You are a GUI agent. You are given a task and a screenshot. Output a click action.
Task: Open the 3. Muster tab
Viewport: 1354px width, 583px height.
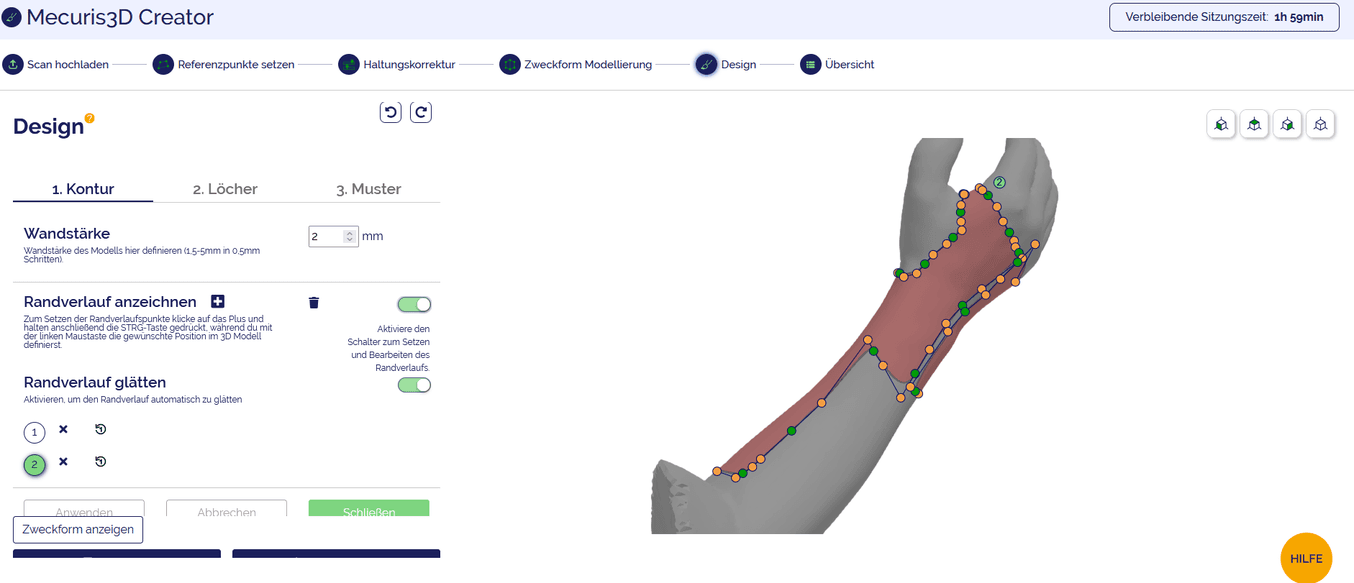pyautogui.click(x=368, y=189)
